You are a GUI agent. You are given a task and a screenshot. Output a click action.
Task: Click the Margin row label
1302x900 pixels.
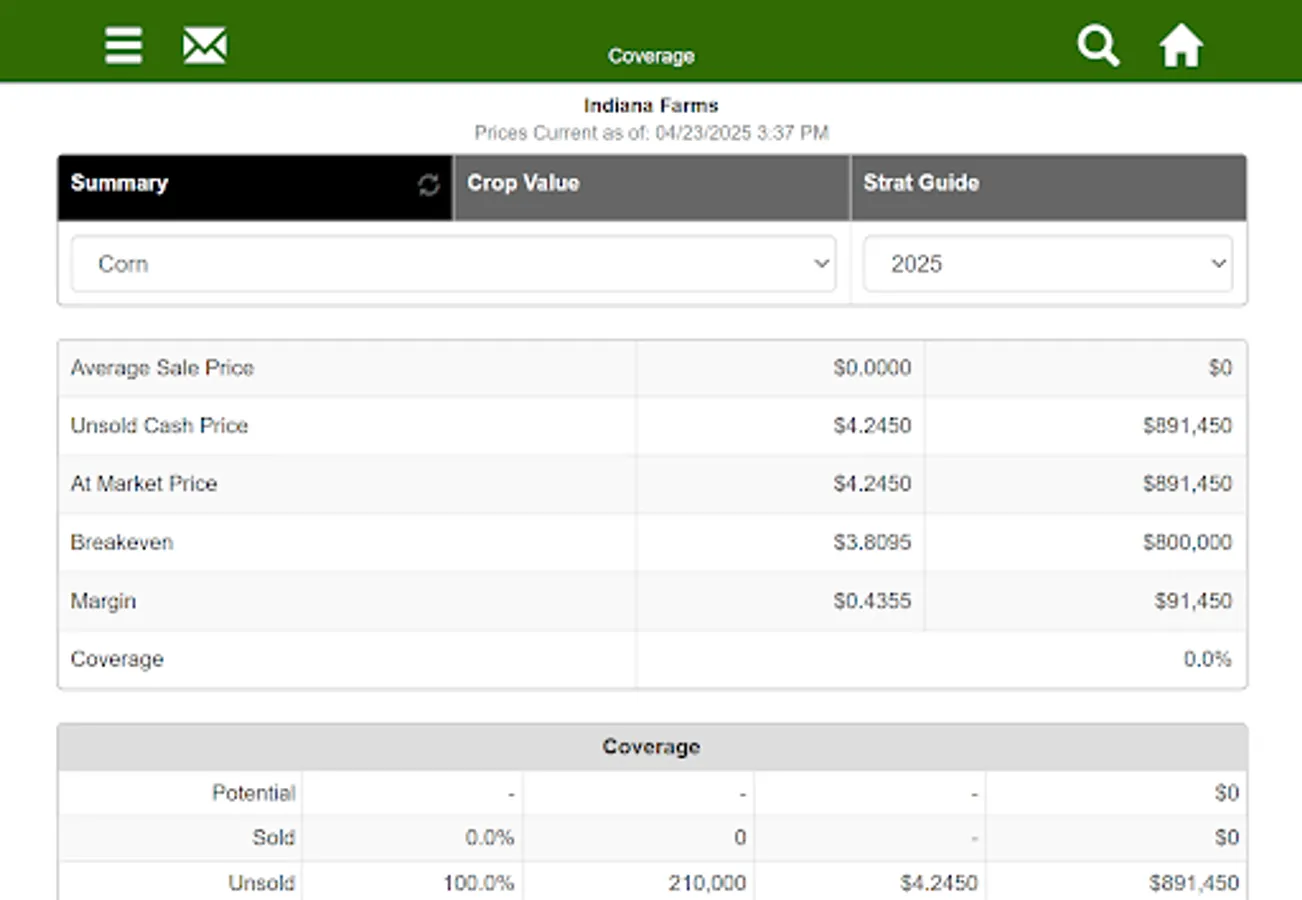click(103, 601)
